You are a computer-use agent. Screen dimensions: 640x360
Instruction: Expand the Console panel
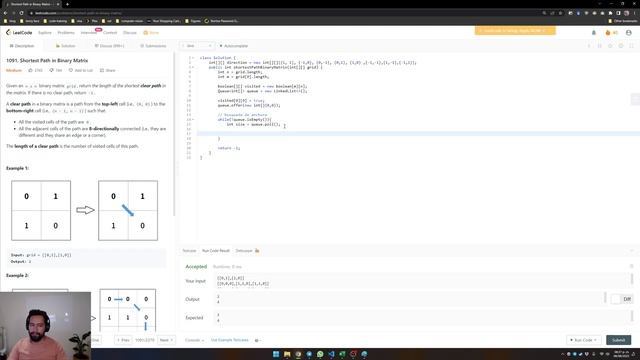coord(194,340)
